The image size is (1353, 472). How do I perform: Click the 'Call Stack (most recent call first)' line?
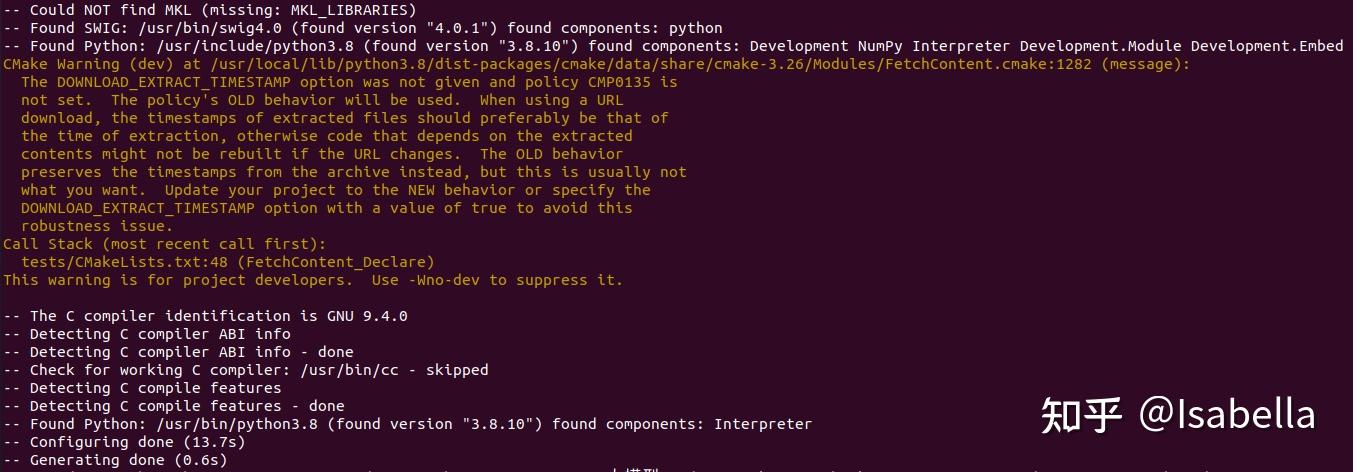point(165,244)
